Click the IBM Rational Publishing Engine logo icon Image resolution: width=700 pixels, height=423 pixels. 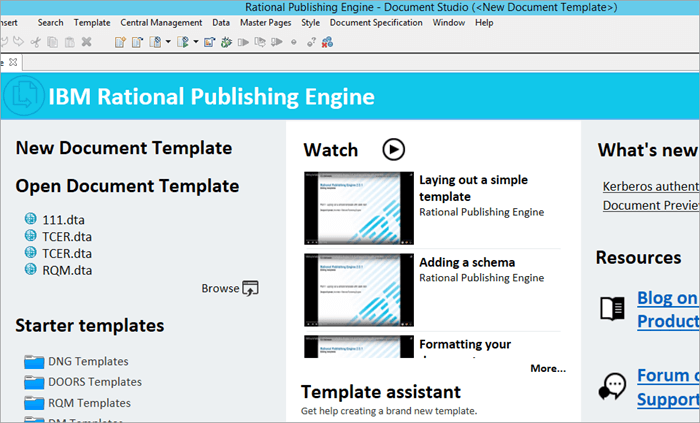point(23,96)
